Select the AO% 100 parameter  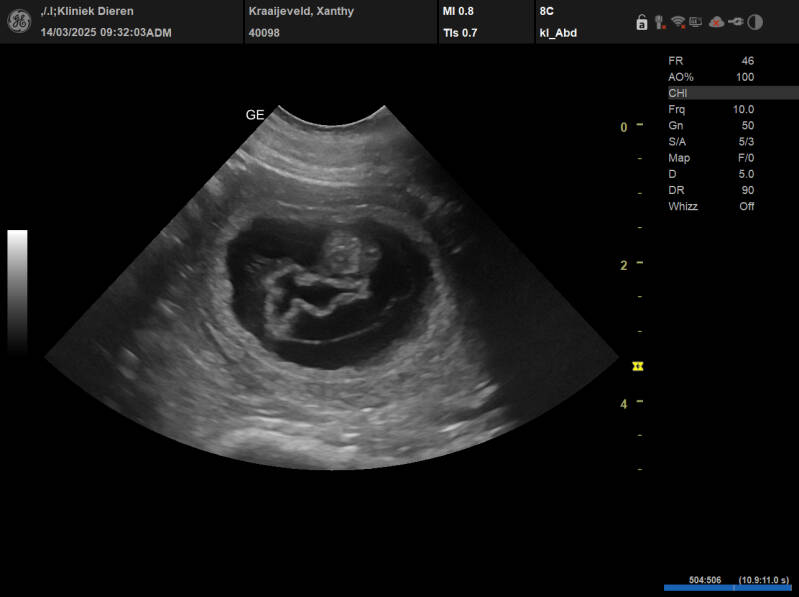[711, 77]
